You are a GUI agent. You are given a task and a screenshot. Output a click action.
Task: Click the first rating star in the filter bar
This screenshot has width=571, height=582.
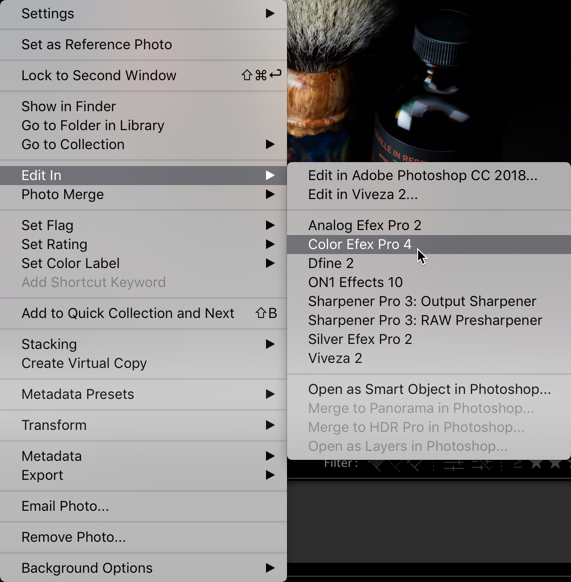coord(536,464)
